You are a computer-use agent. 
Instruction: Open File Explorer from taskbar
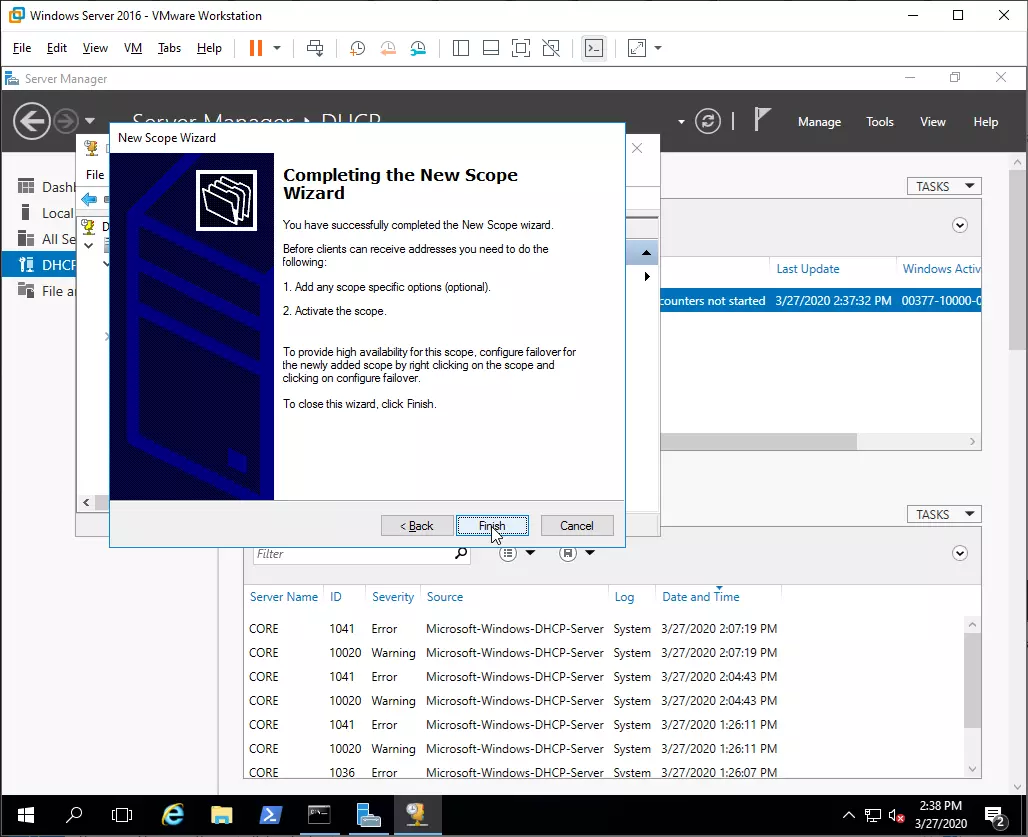pos(222,815)
